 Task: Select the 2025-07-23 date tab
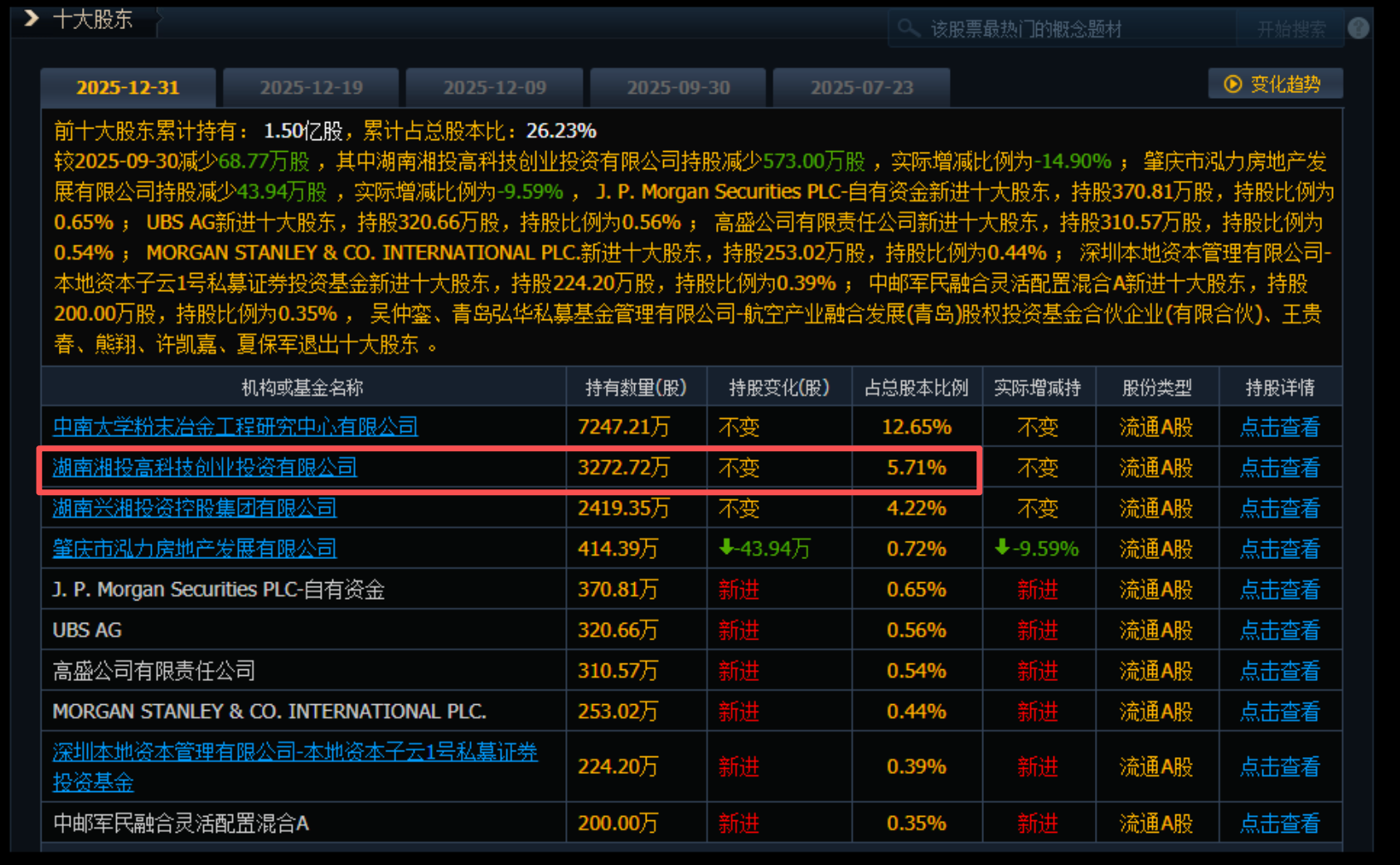point(861,88)
